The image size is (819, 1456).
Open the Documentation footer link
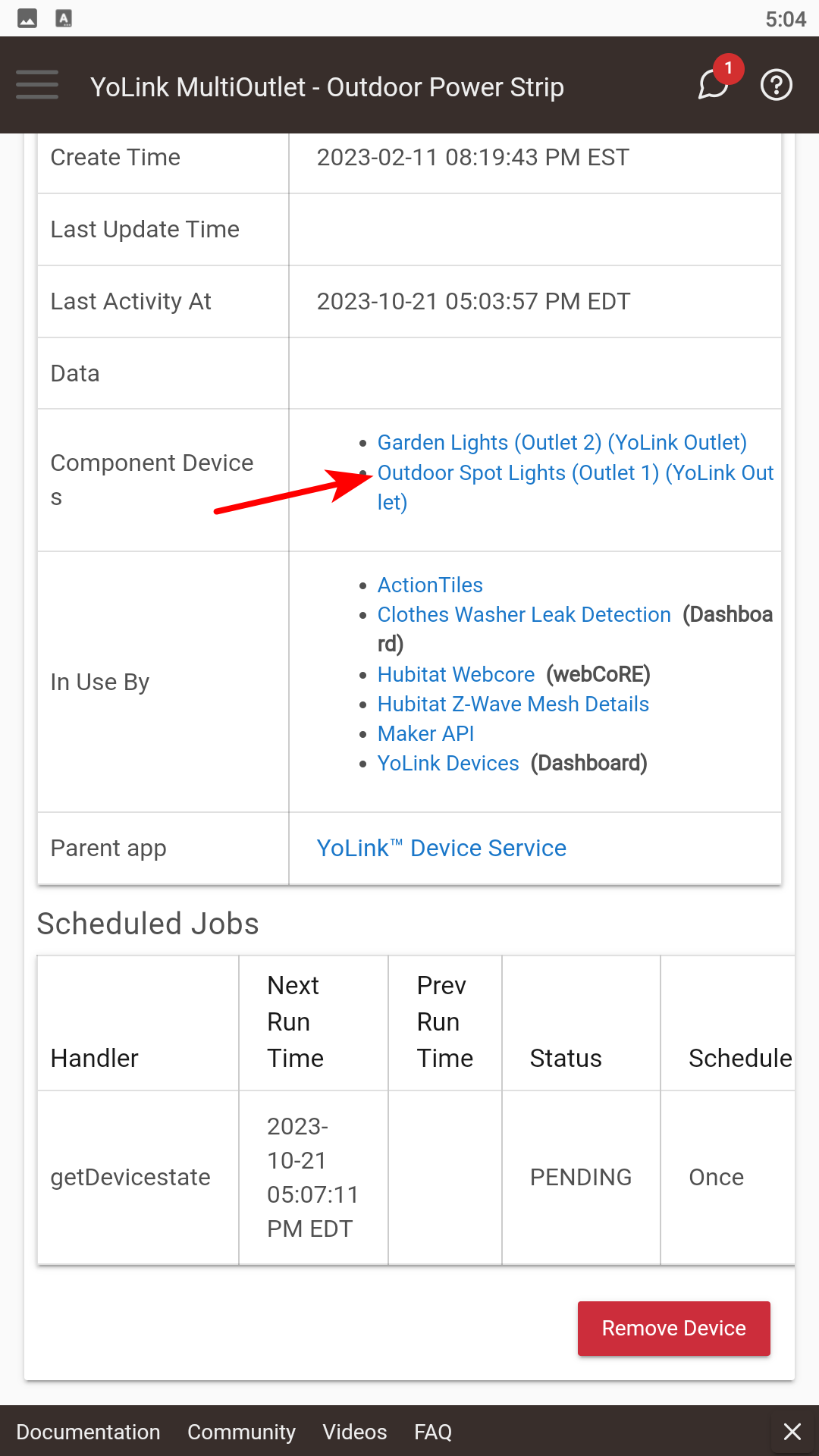click(88, 1432)
